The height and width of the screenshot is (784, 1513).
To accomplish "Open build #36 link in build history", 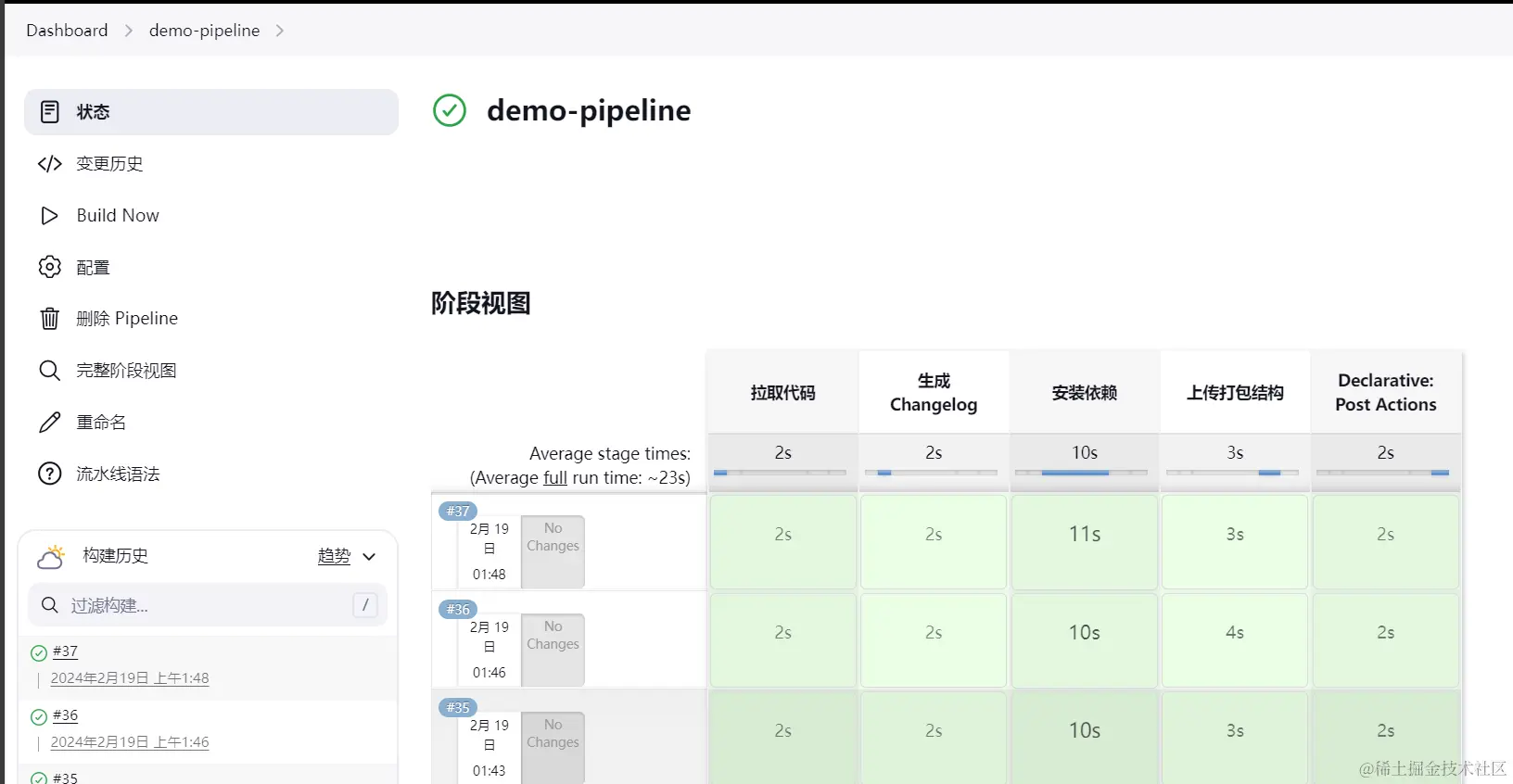I will pyautogui.click(x=65, y=715).
